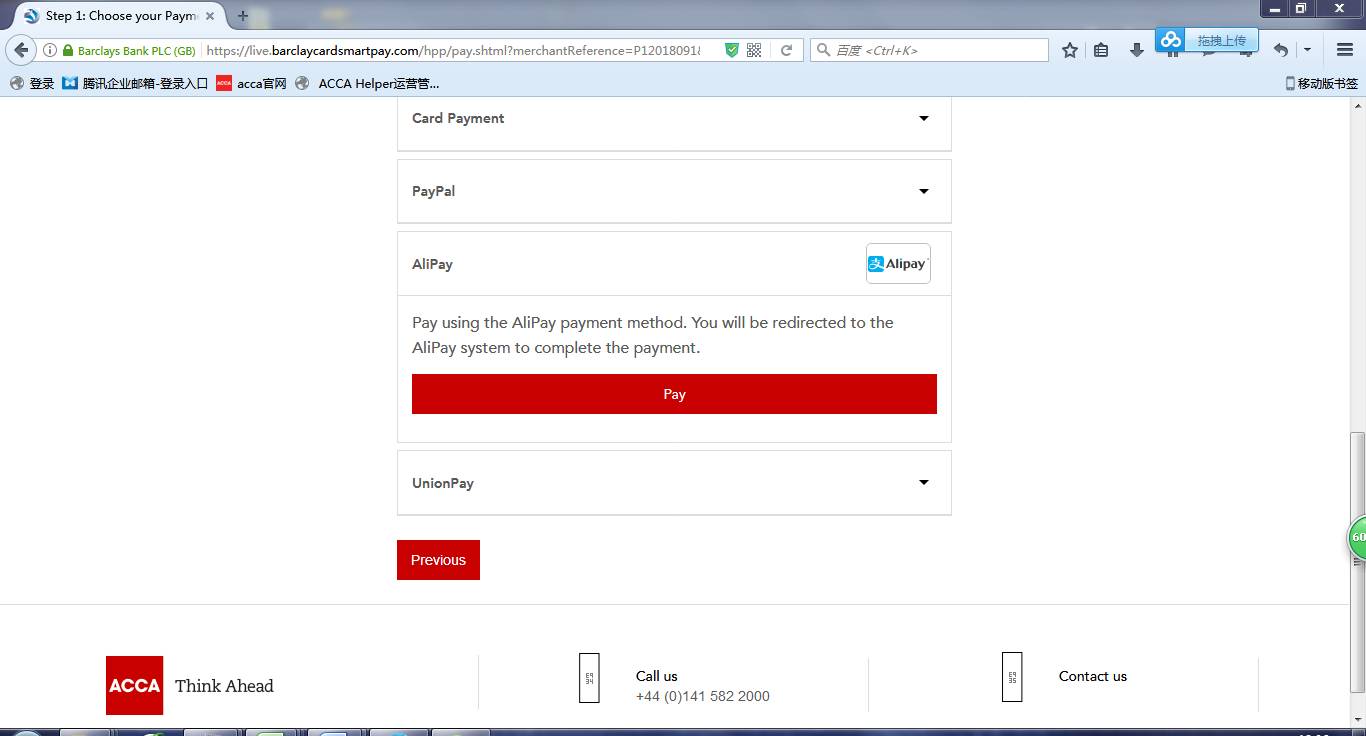This screenshot has width=1366, height=736.
Task: Bookmark this page with the star icon
Action: coord(1070,50)
